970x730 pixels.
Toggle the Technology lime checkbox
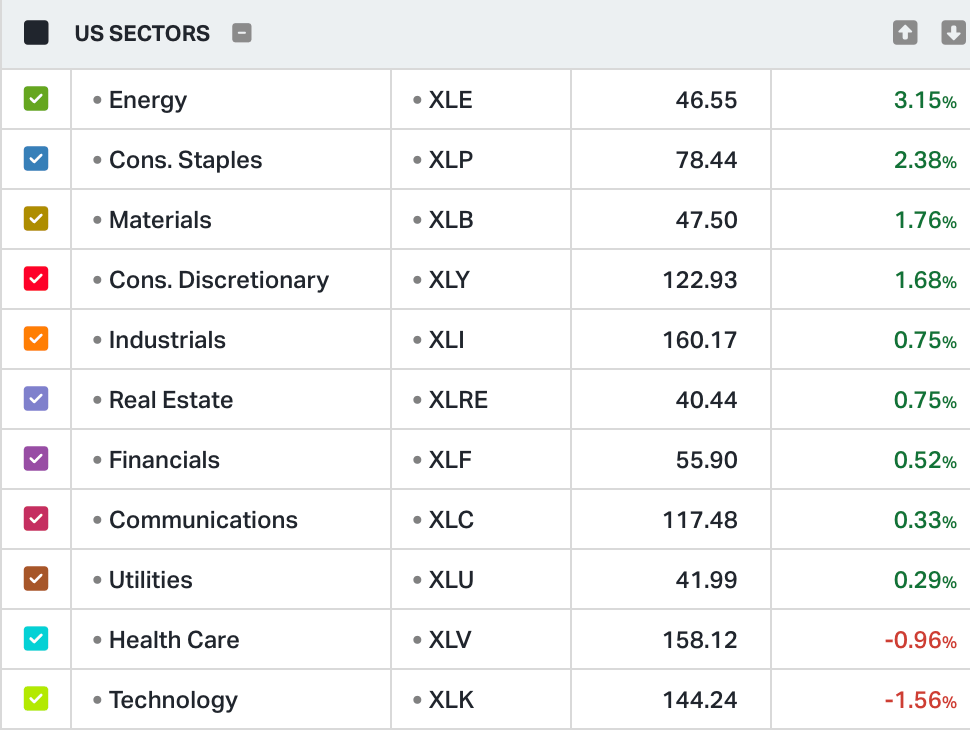[36, 699]
